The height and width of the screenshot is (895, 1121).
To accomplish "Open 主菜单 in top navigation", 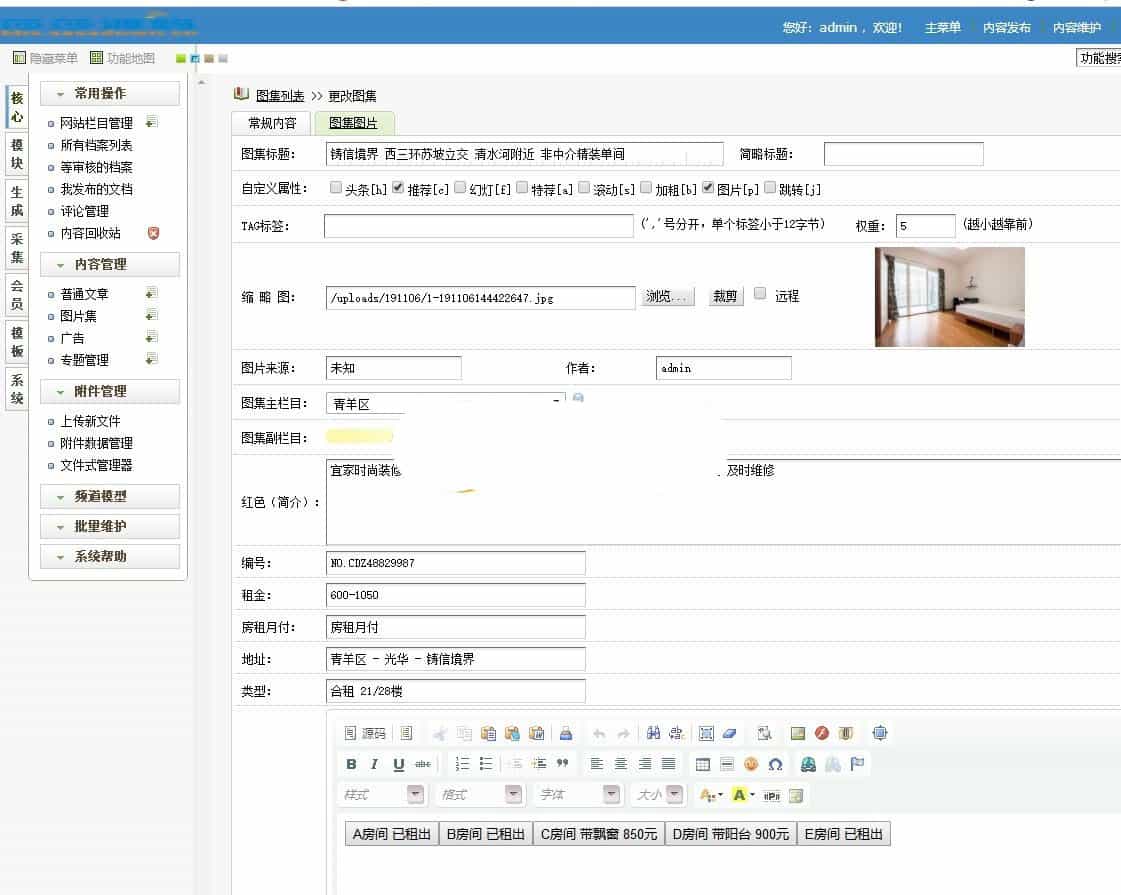I will 942,28.
